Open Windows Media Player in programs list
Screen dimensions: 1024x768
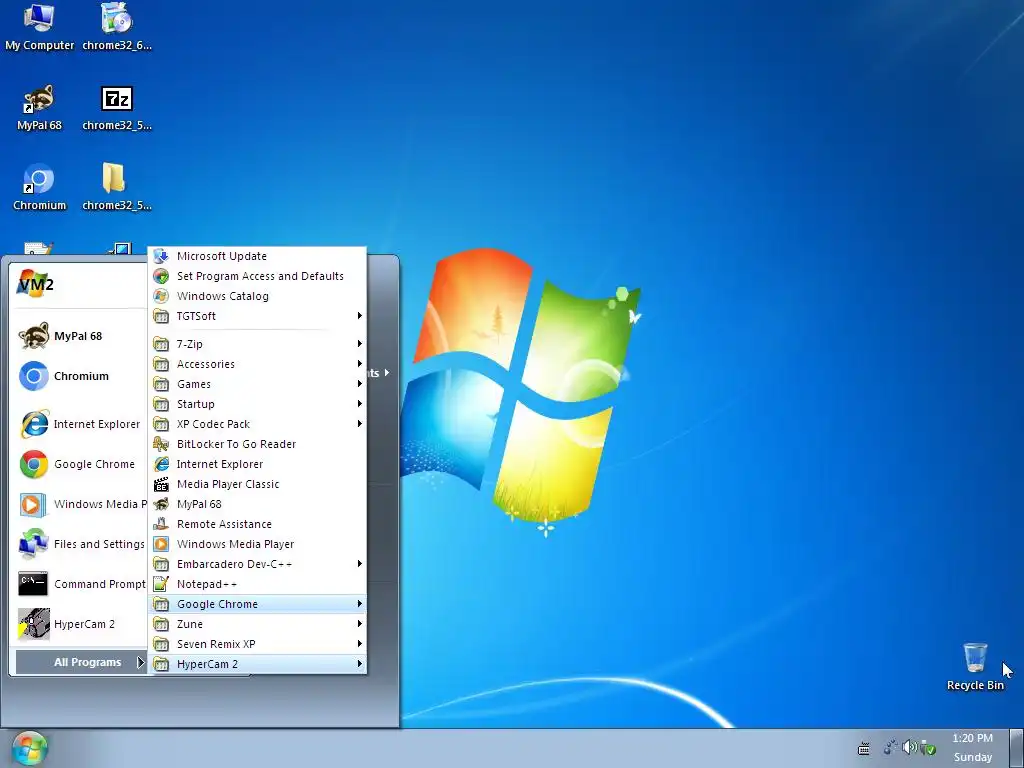click(x=257, y=544)
